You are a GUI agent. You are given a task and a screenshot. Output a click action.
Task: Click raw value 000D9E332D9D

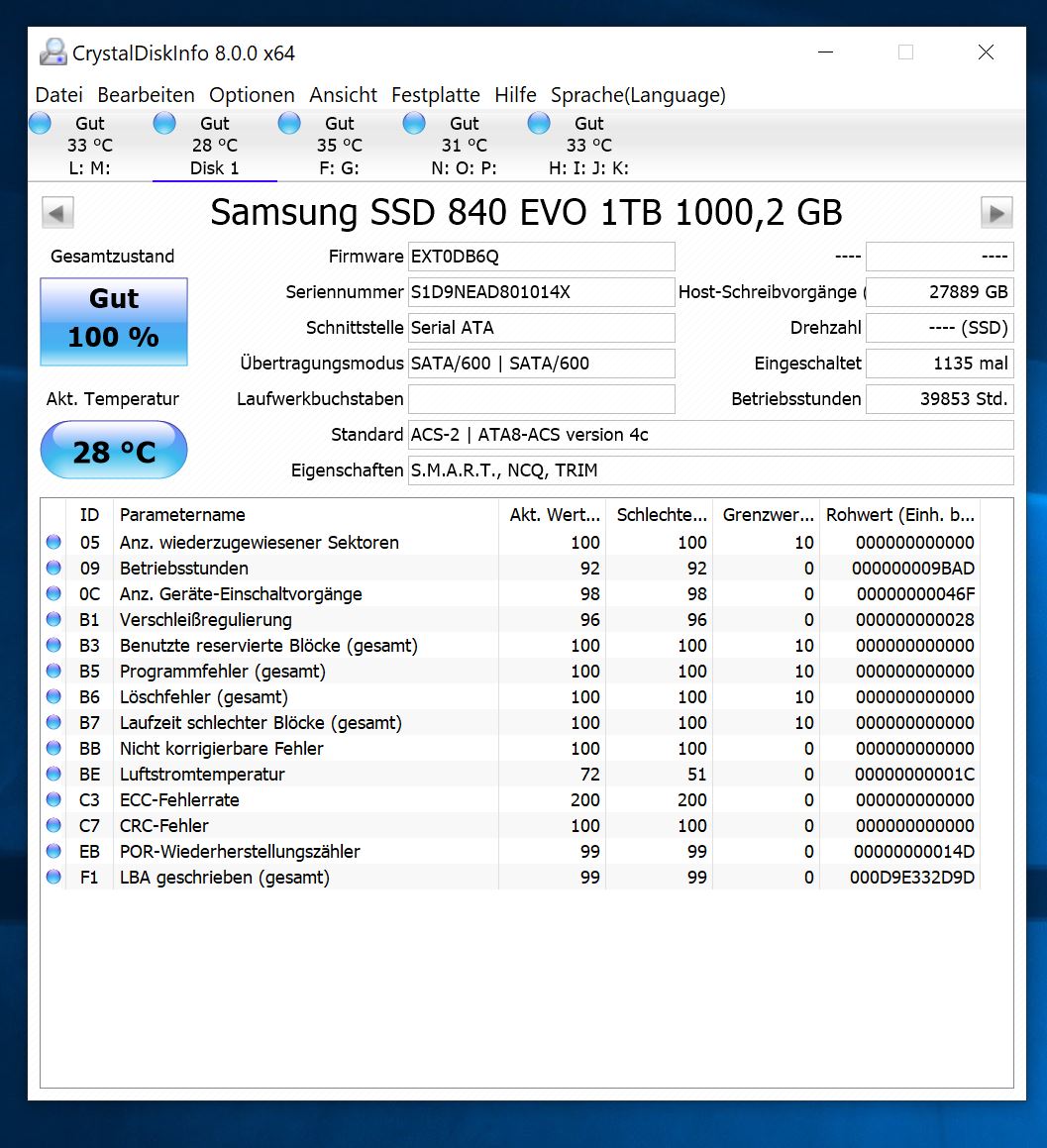(911, 878)
